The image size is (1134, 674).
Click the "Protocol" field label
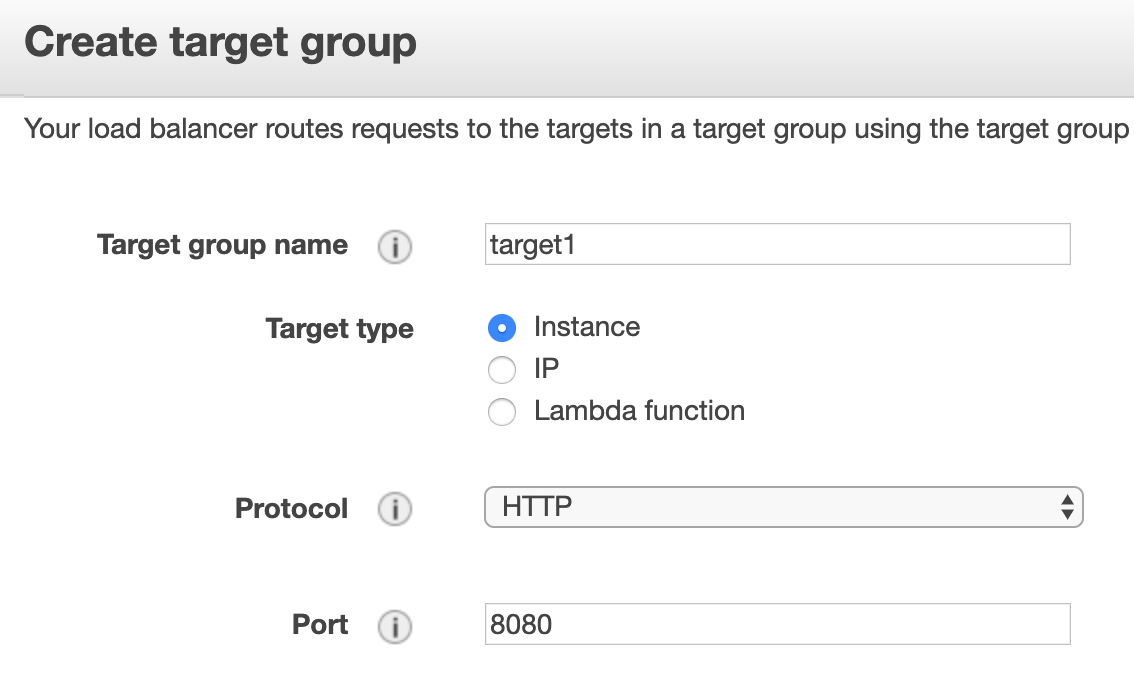point(291,508)
